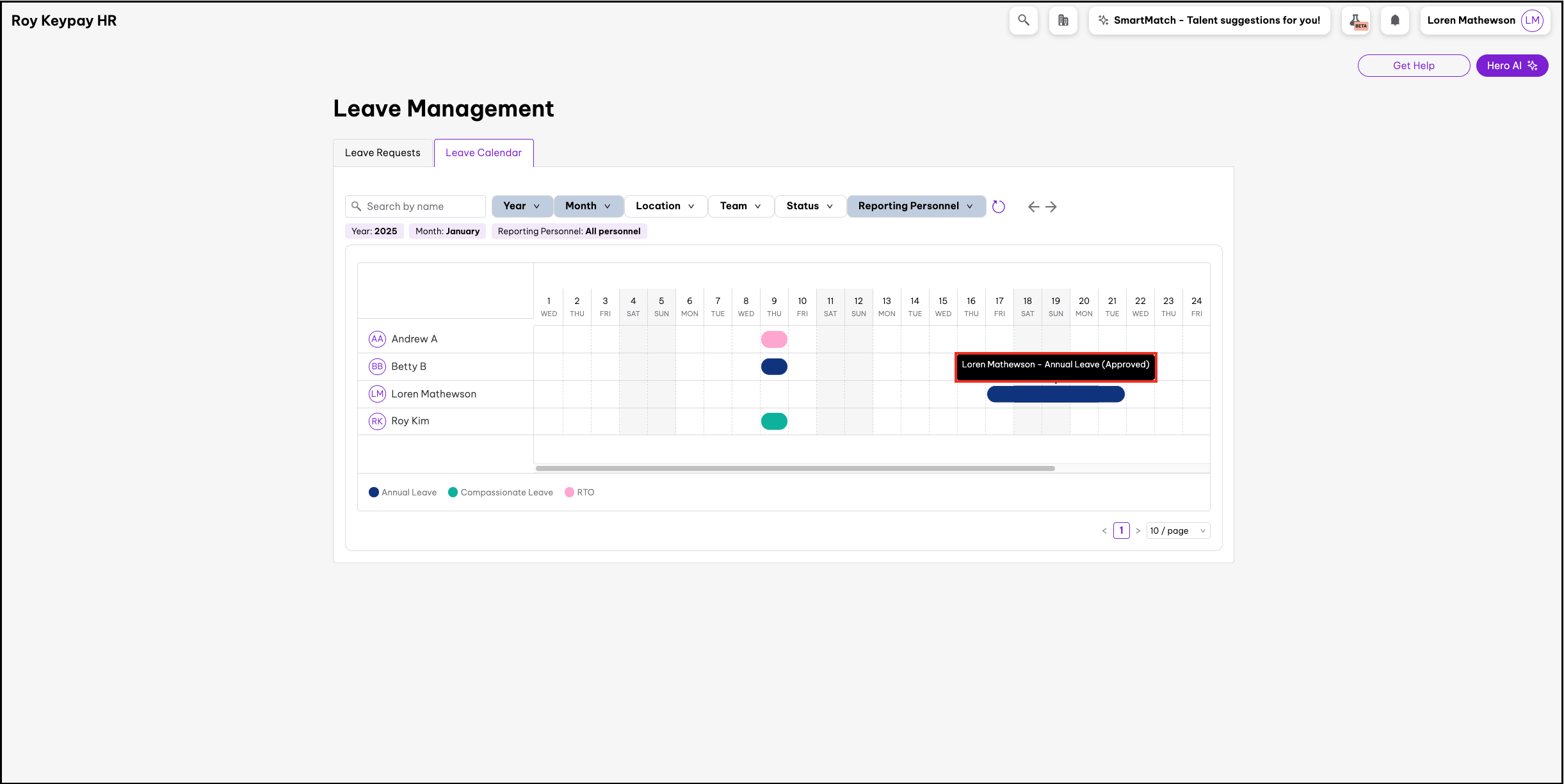Screen dimensions: 1564x784
Task: Expand the Month filter dropdown
Action: (x=588, y=206)
